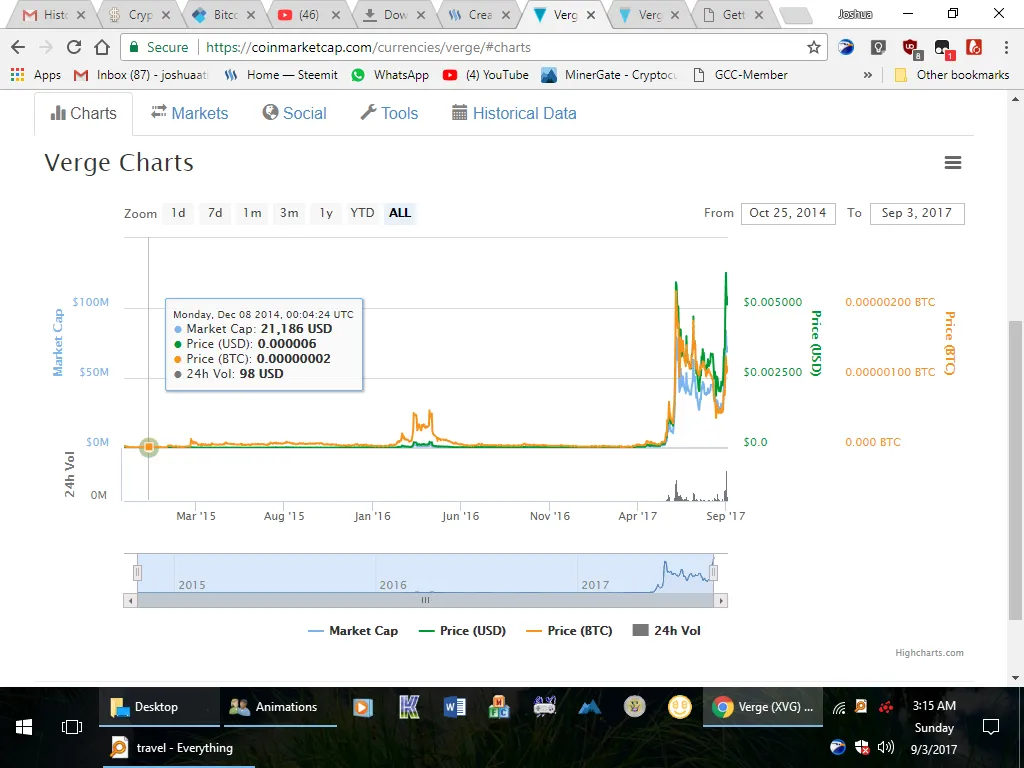This screenshot has height=768, width=1024.
Task: Show more bookmarks with the chevron
Action: point(868,75)
